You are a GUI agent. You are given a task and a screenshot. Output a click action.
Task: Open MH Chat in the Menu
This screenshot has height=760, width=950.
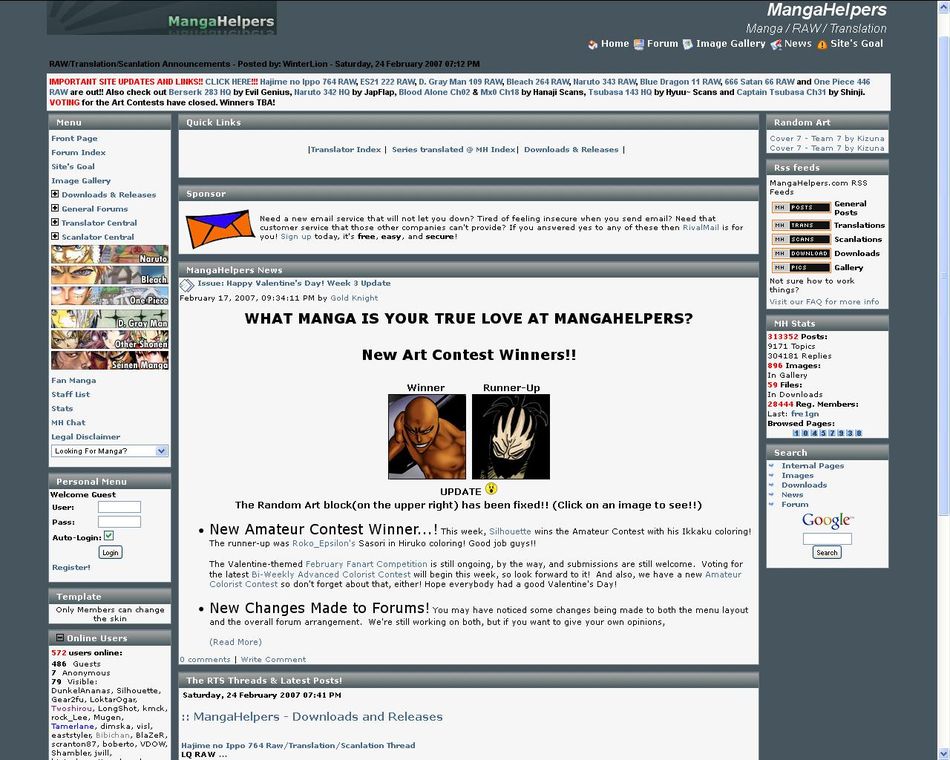pos(68,422)
